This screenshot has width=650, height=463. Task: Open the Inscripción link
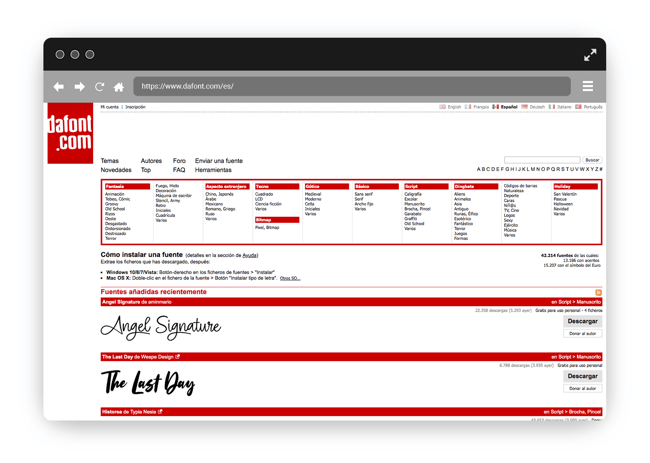pyautogui.click(x=136, y=107)
